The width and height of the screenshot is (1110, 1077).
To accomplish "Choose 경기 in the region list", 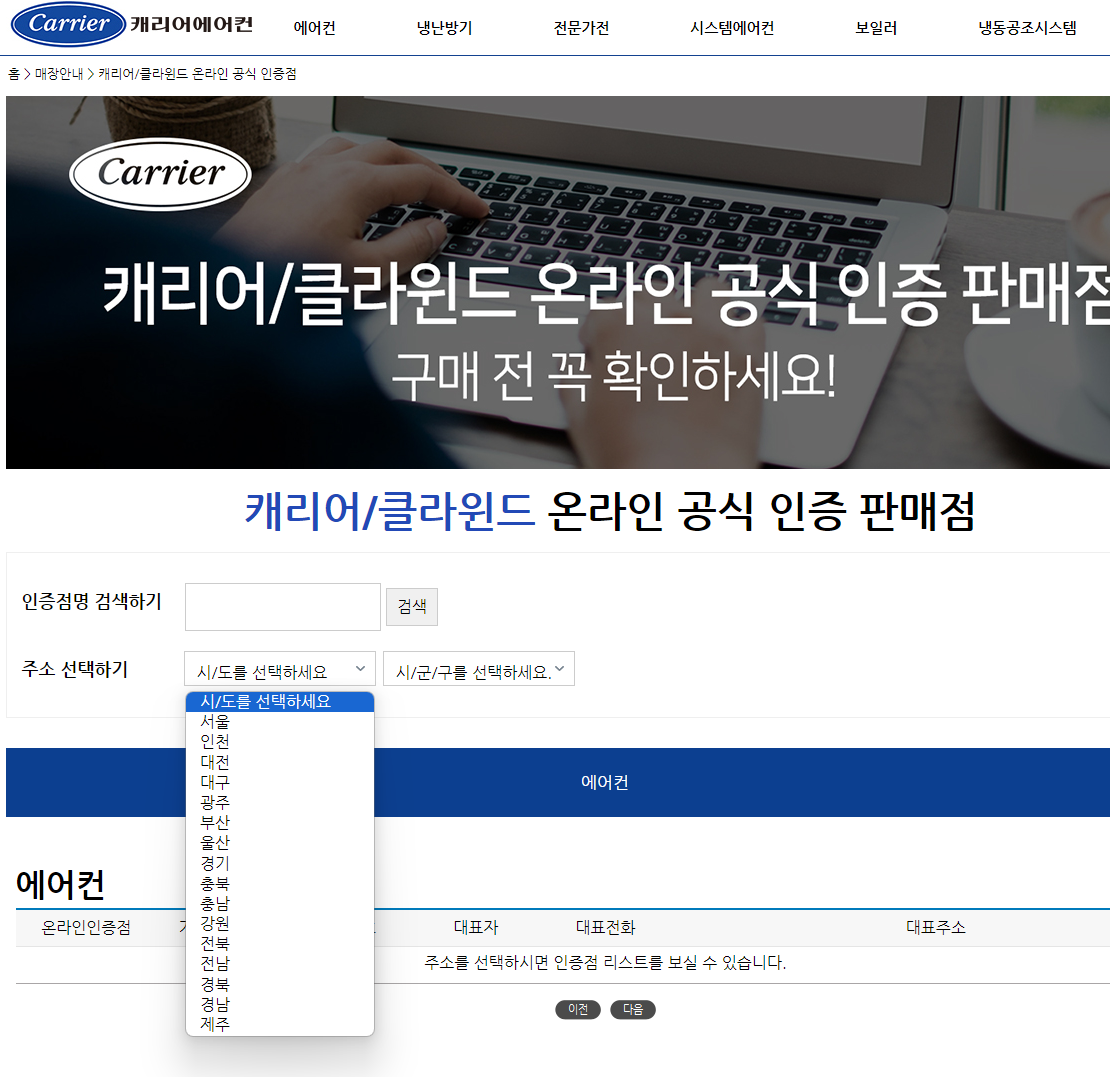I will [x=280, y=863].
